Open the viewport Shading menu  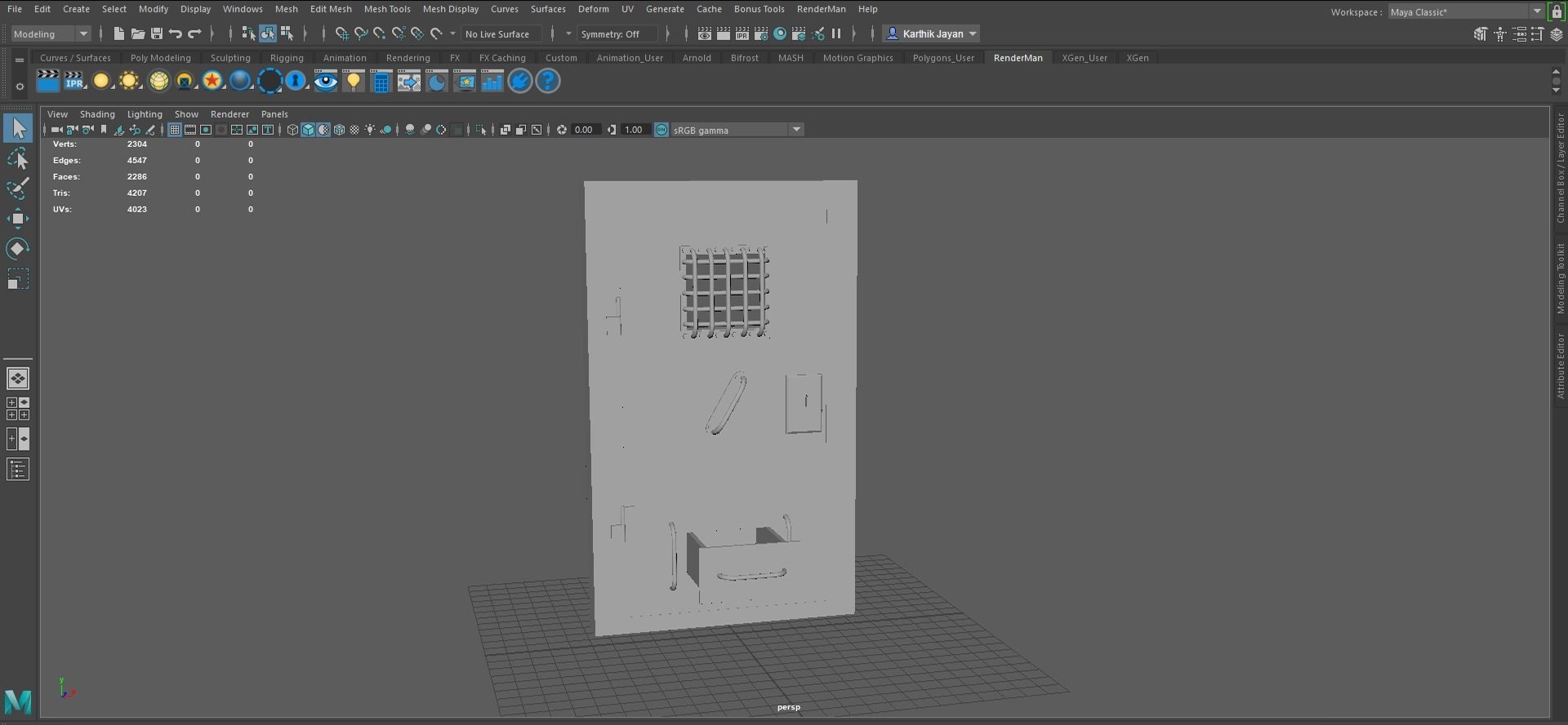point(97,114)
